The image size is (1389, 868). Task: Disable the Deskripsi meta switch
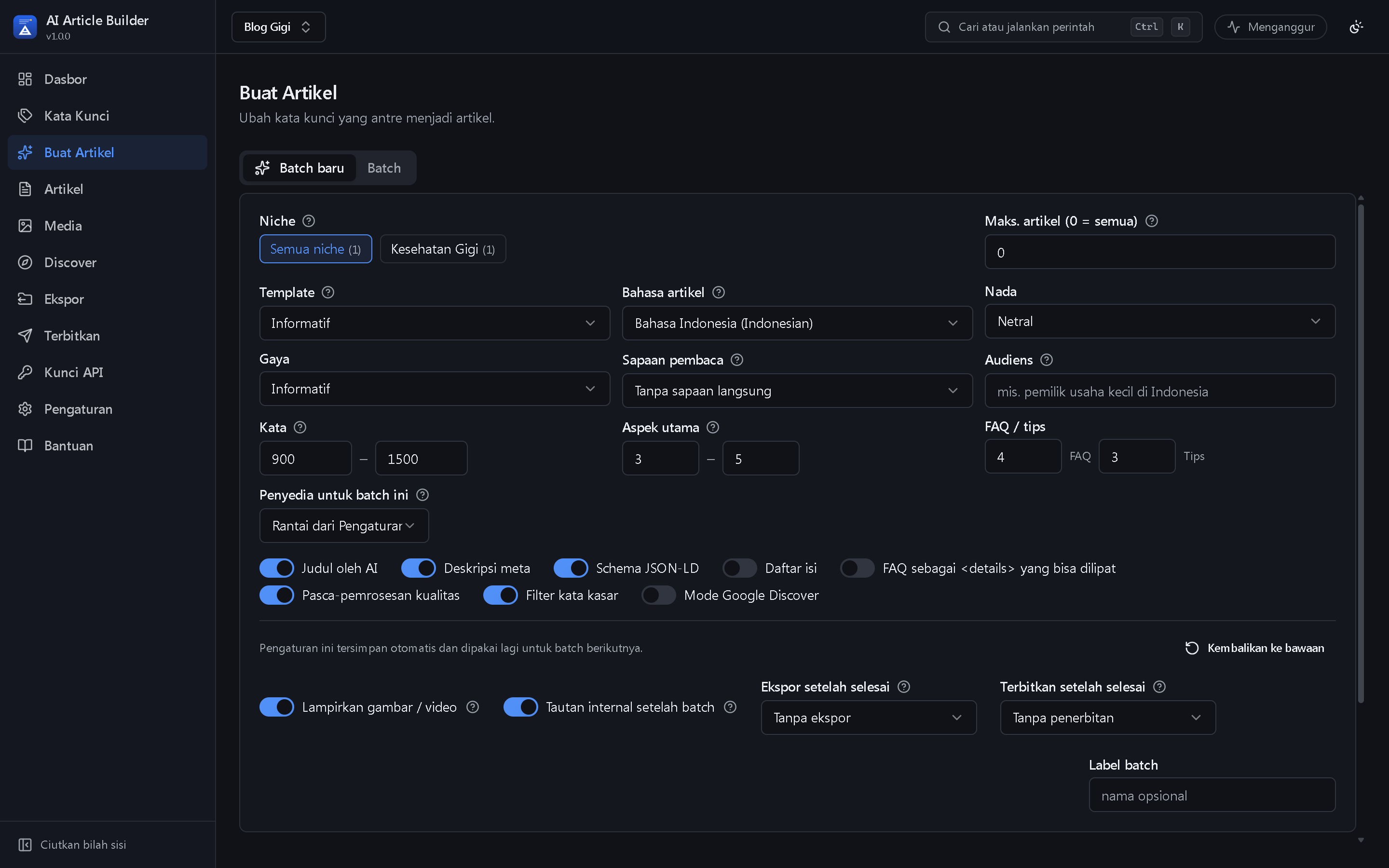pos(419,568)
